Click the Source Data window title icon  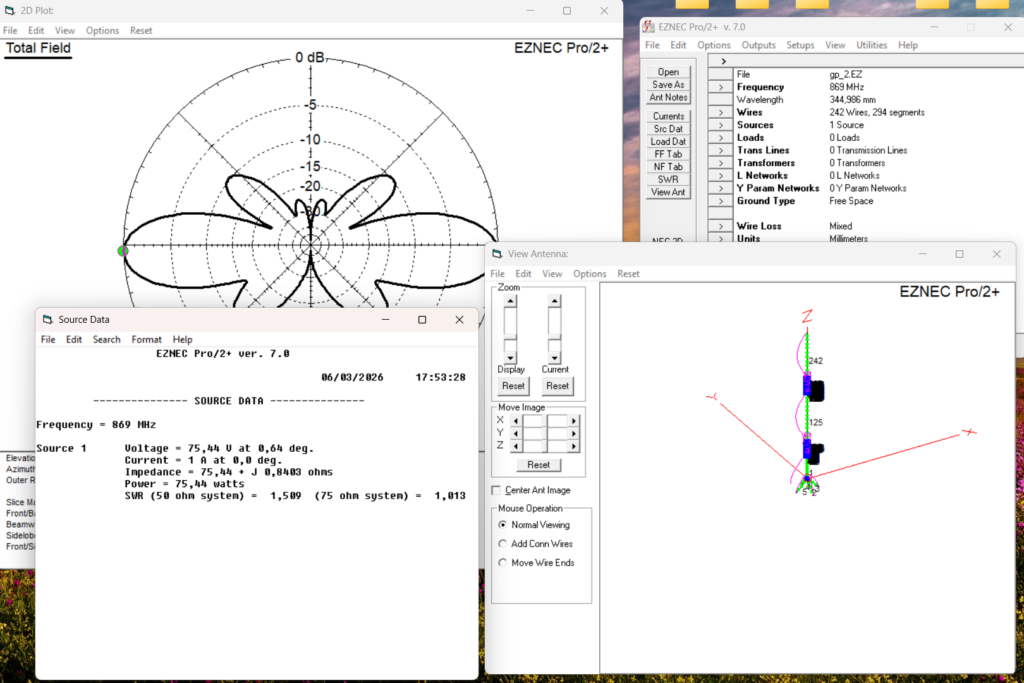[47, 320]
